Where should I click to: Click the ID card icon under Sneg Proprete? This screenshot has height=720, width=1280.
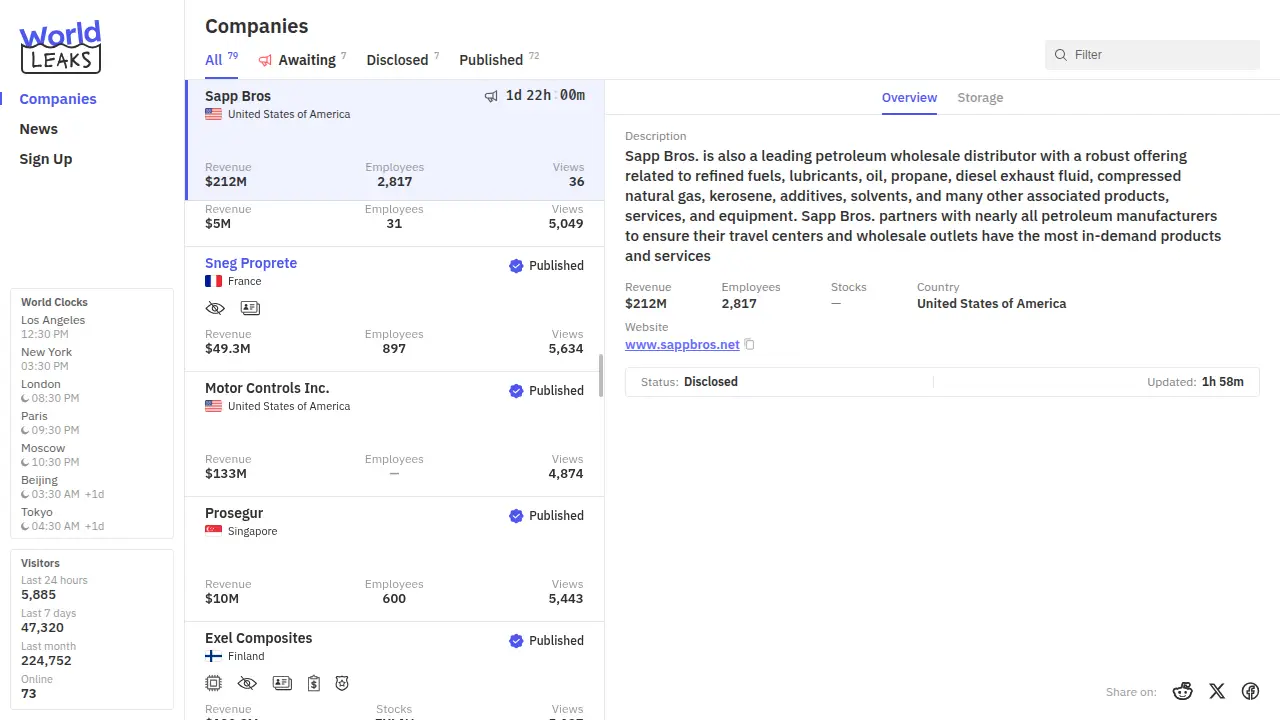pyautogui.click(x=250, y=308)
